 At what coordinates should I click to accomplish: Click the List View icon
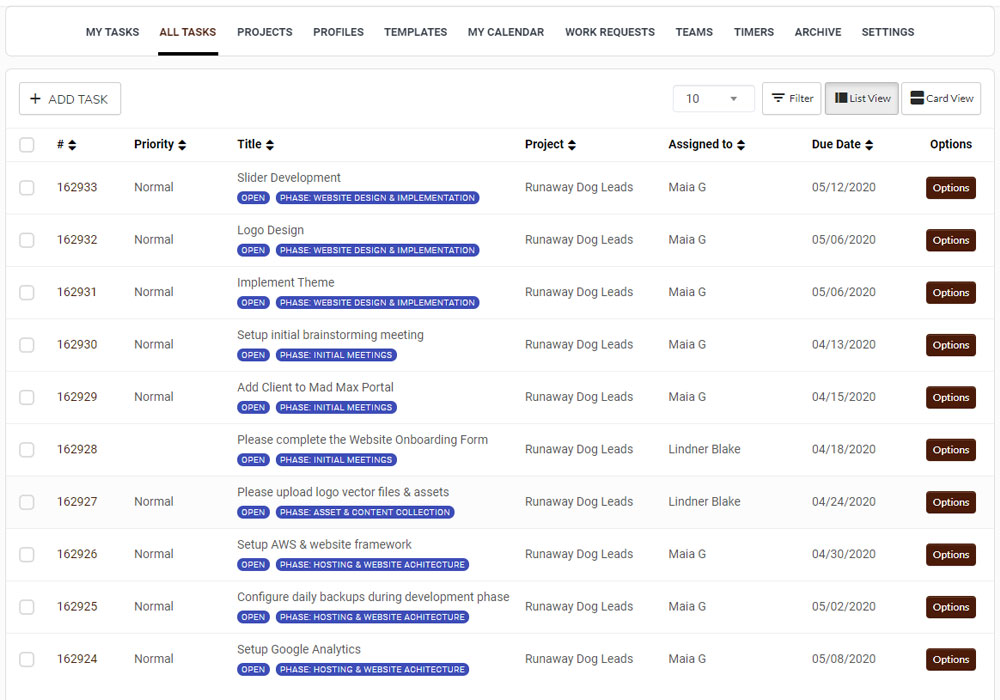click(841, 98)
